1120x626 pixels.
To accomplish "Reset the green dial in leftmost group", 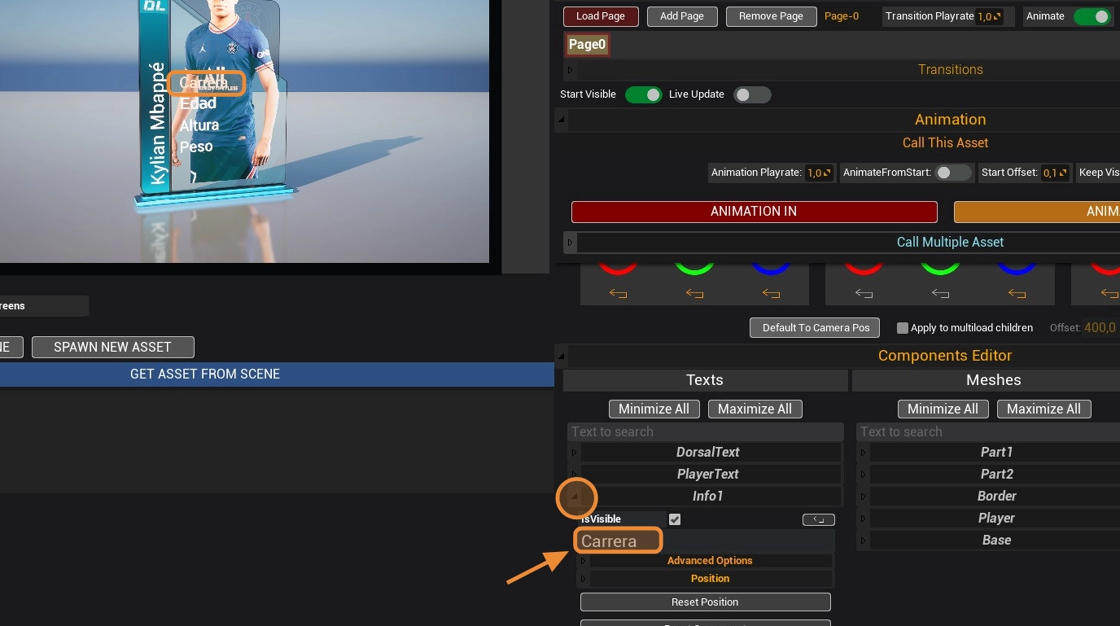I will [x=694, y=294].
